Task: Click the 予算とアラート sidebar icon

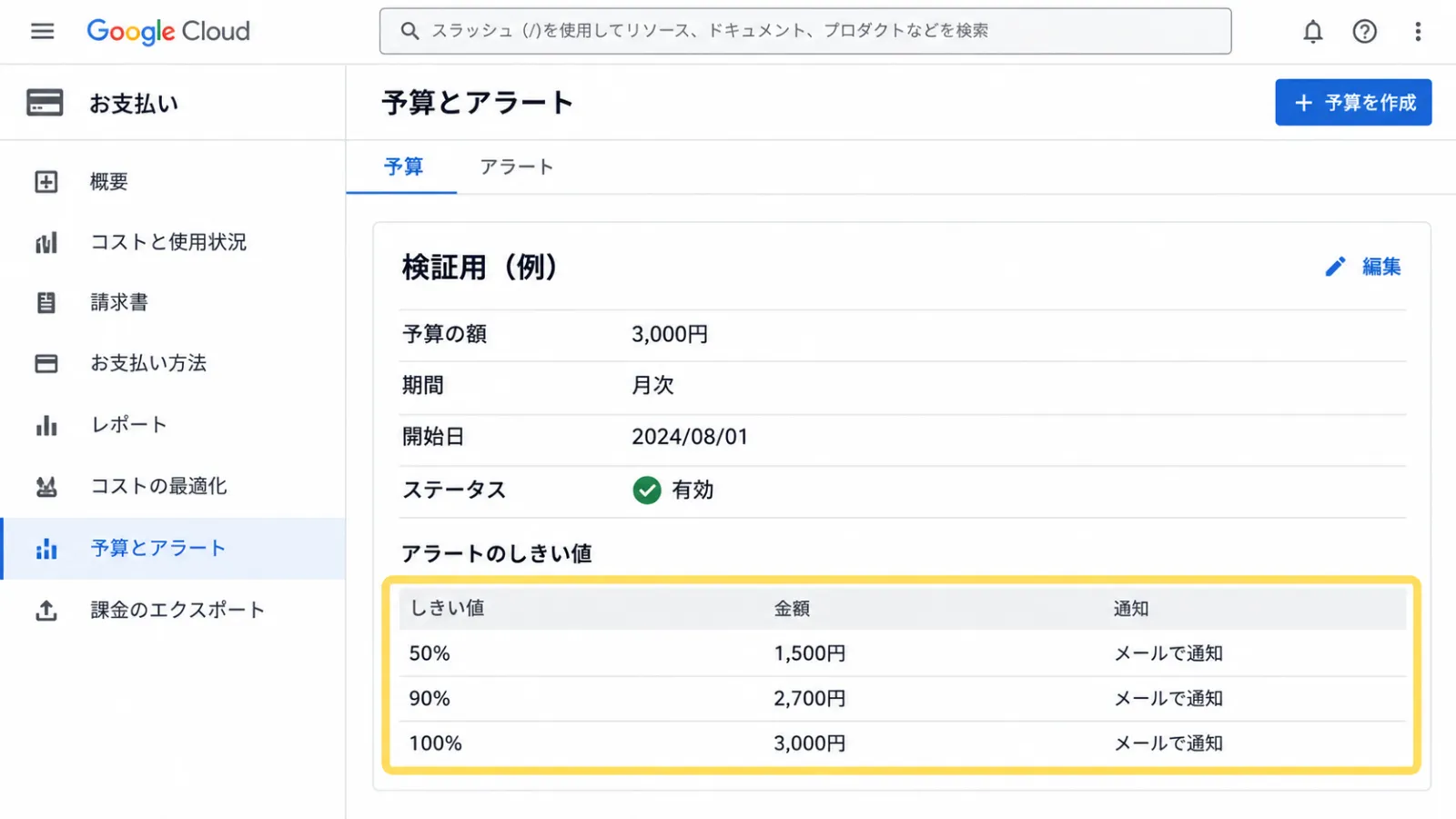Action: tap(46, 549)
